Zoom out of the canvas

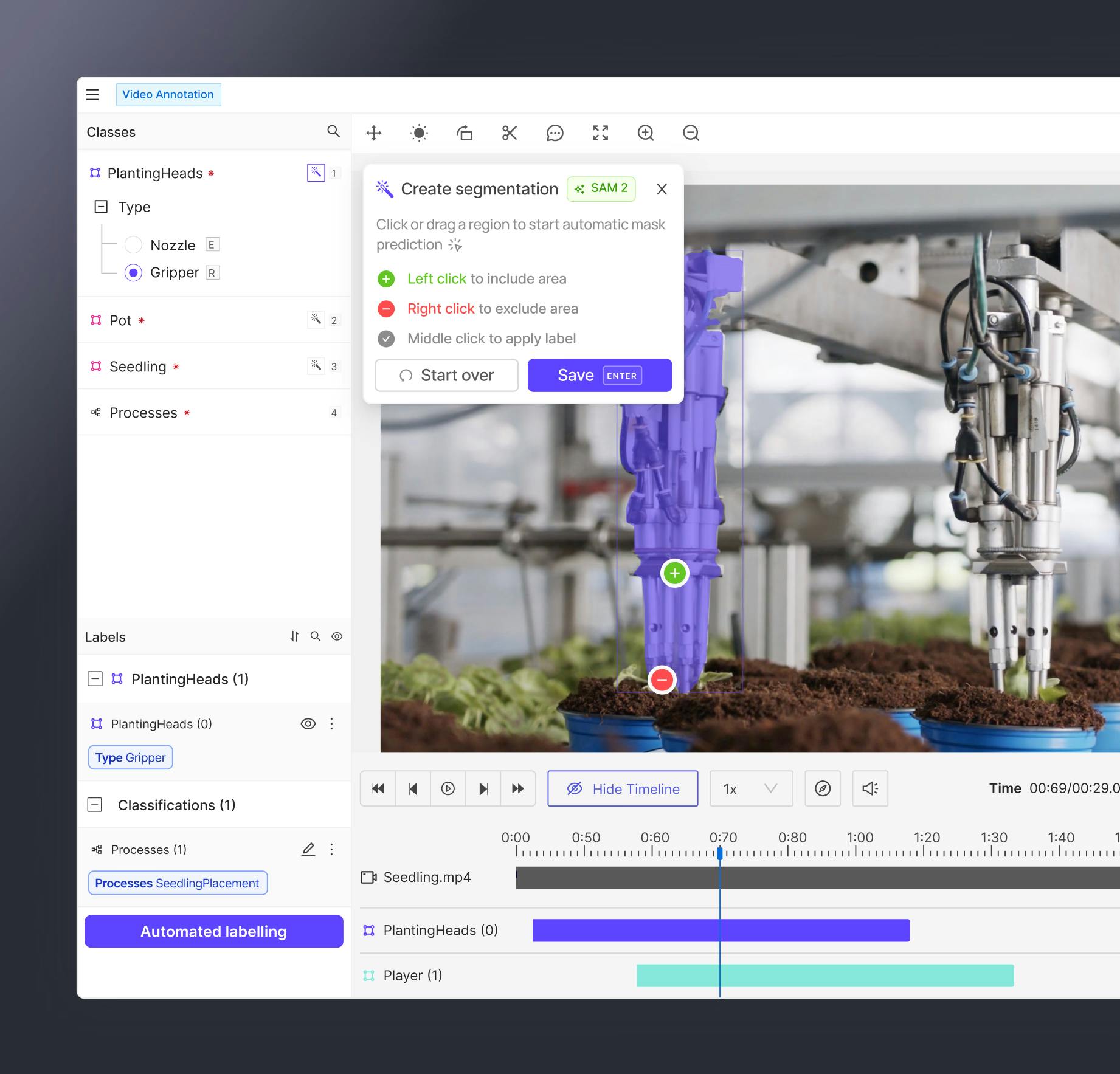(691, 133)
